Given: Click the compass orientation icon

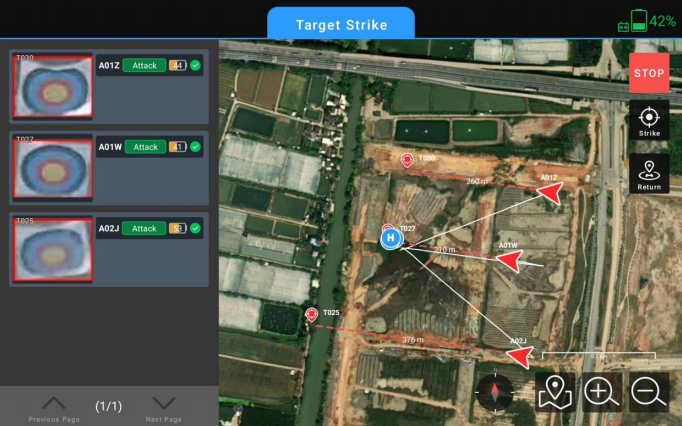Looking at the screenshot, I should pyautogui.click(x=492, y=393).
